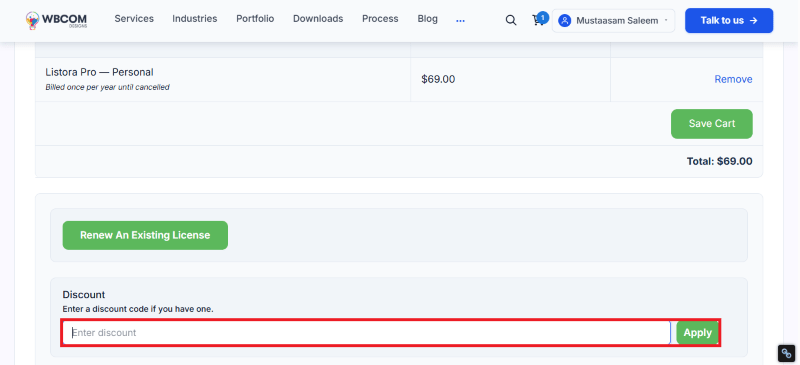This screenshot has height=365, width=800.
Task: Click the Listora Pro — Personal item name
Action: click(x=99, y=72)
